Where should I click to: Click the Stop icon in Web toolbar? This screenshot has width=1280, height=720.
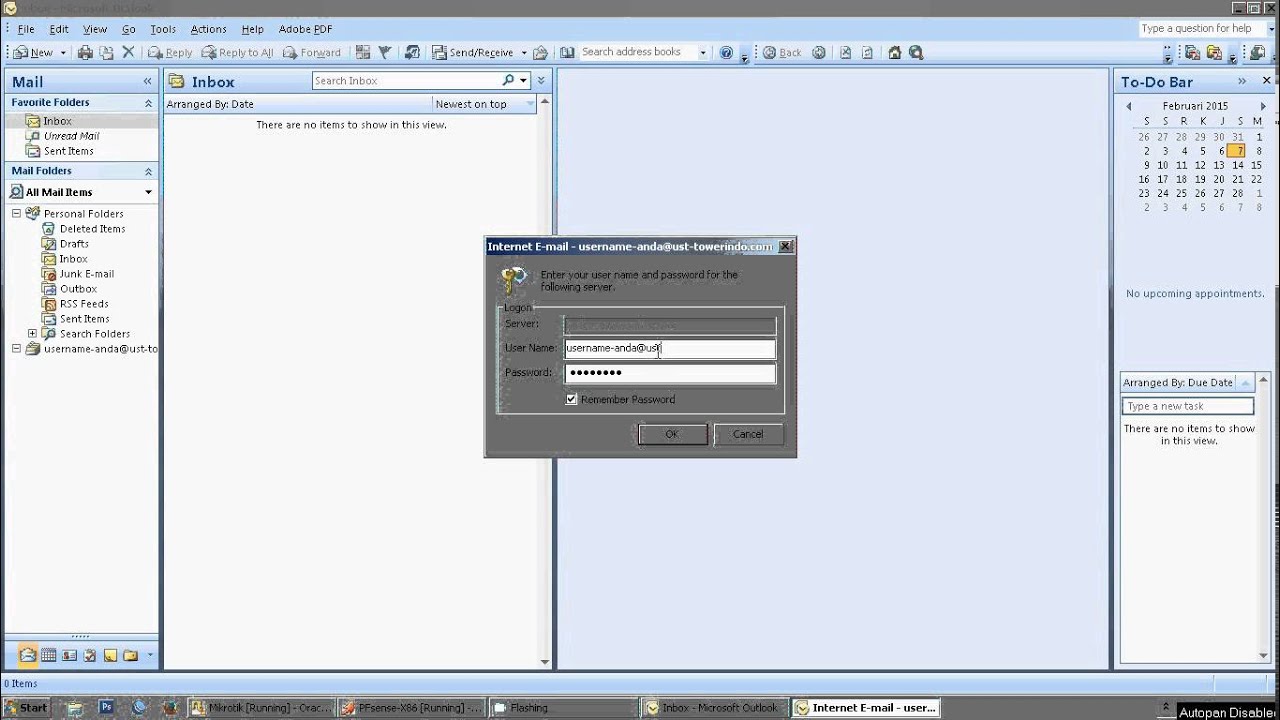click(x=845, y=53)
